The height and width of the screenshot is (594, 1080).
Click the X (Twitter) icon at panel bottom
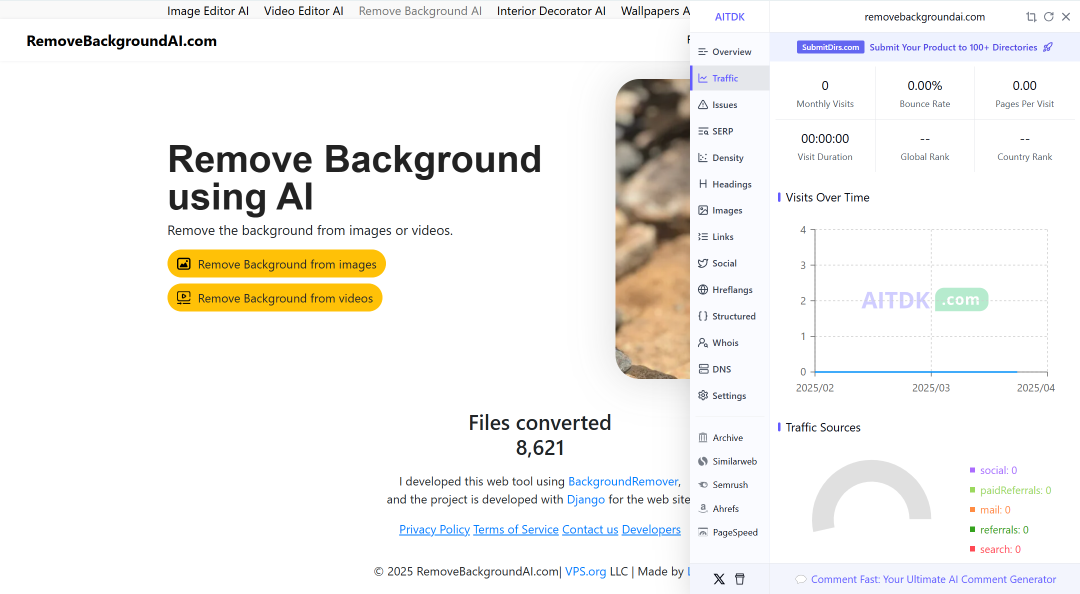tap(719, 579)
